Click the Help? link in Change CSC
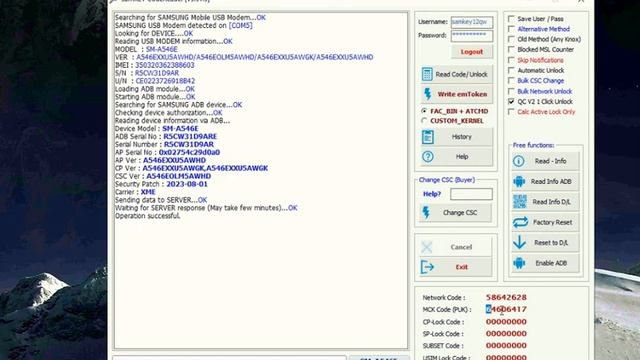Screen dimensions: 640x360 point(432,194)
